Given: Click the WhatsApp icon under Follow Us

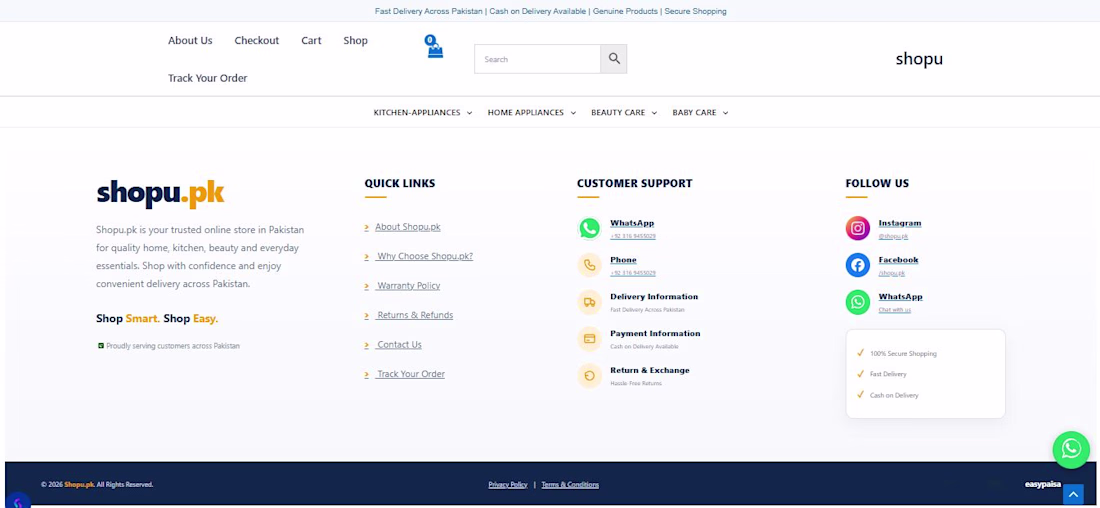Looking at the screenshot, I should [857, 302].
